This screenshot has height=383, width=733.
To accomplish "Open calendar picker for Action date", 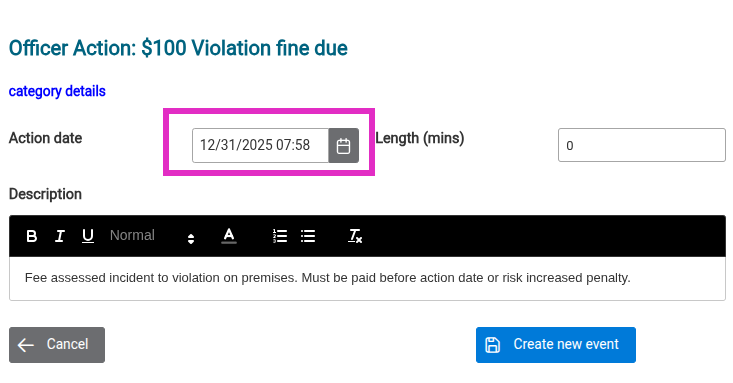I will 344,146.
